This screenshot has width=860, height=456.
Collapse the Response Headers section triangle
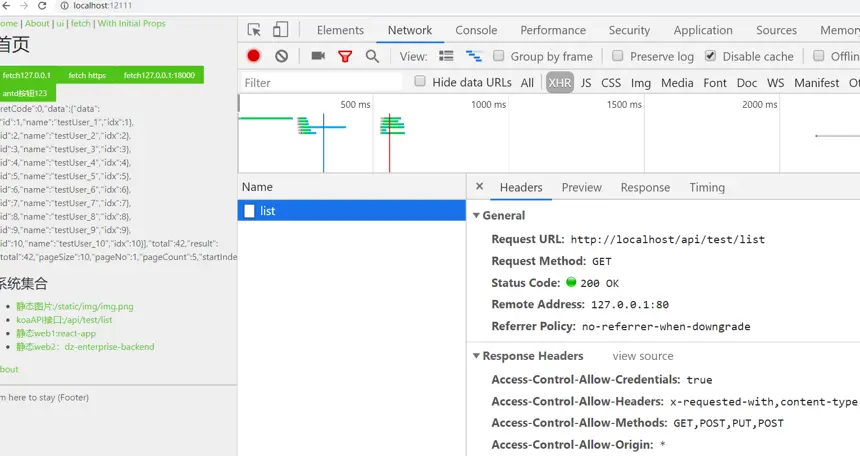[476, 356]
